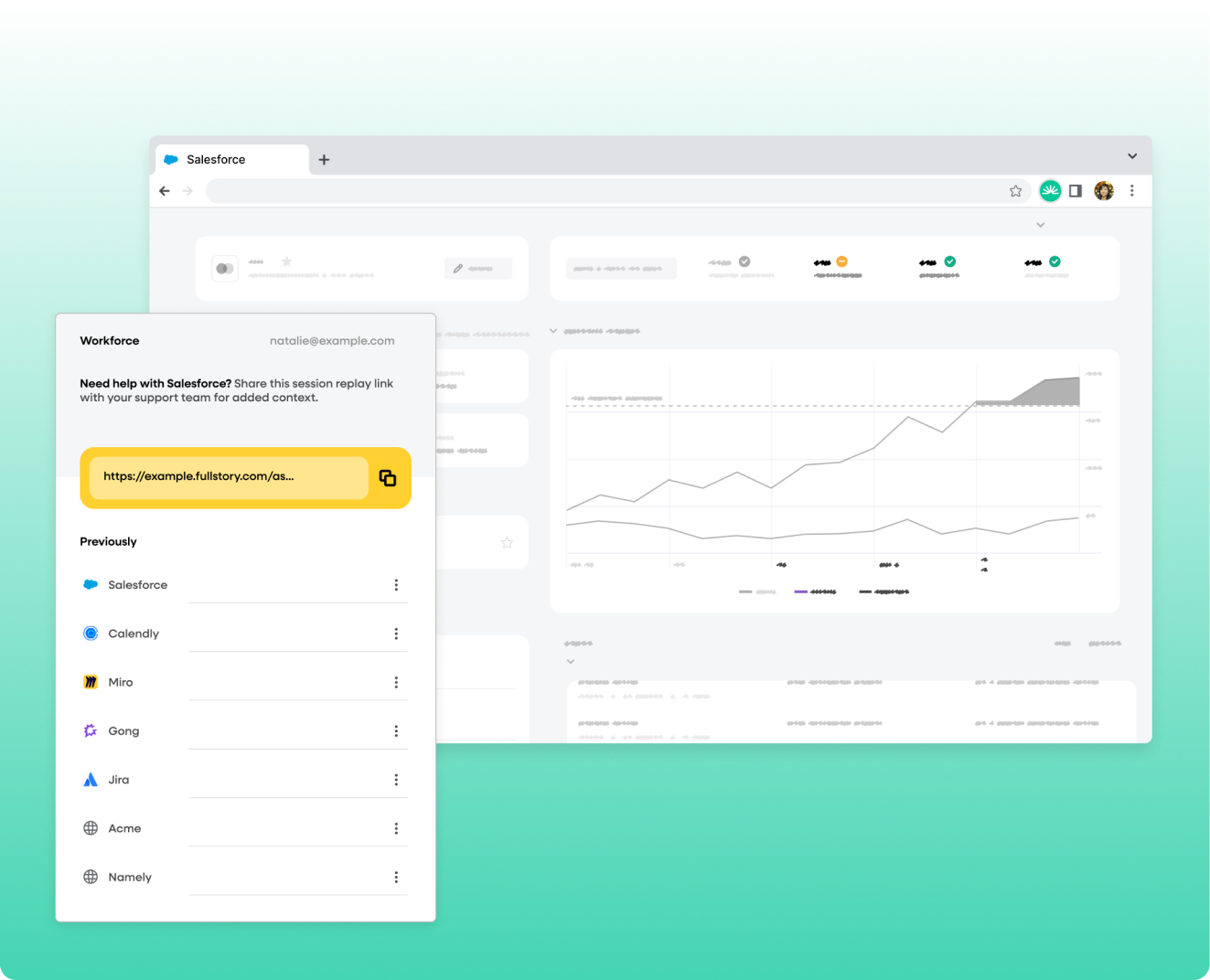Screen dimensions: 1210x980
Task: Click the dark gray legend entry under the chart
Action: (x=884, y=592)
